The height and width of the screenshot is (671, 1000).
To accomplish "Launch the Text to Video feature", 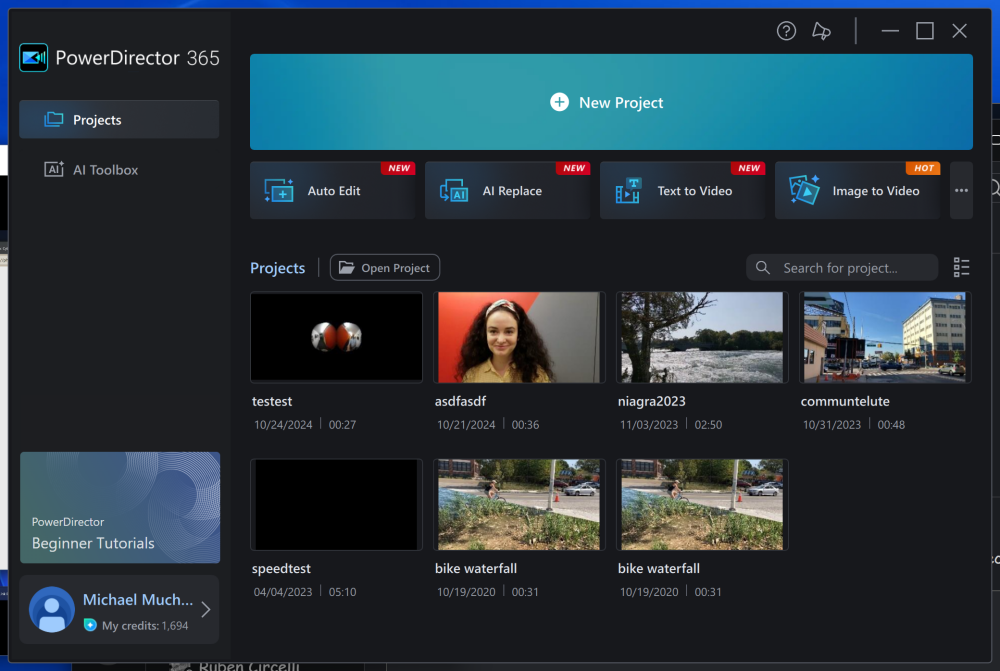I will 682,190.
